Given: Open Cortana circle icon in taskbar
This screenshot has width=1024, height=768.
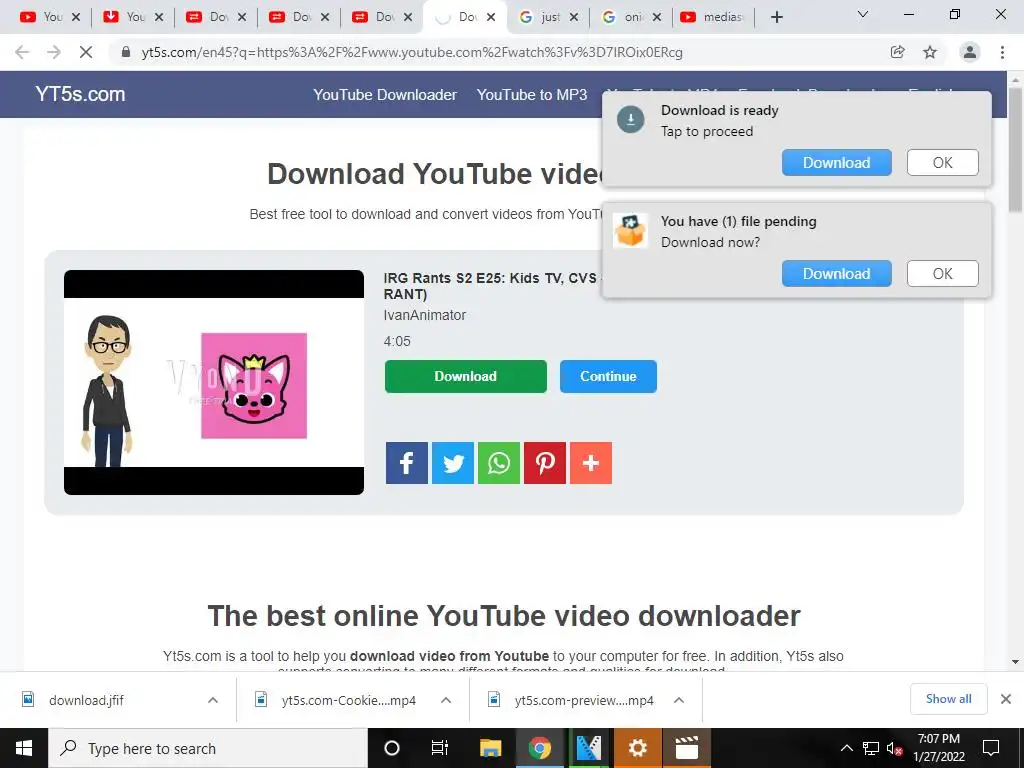Looking at the screenshot, I should coord(392,748).
